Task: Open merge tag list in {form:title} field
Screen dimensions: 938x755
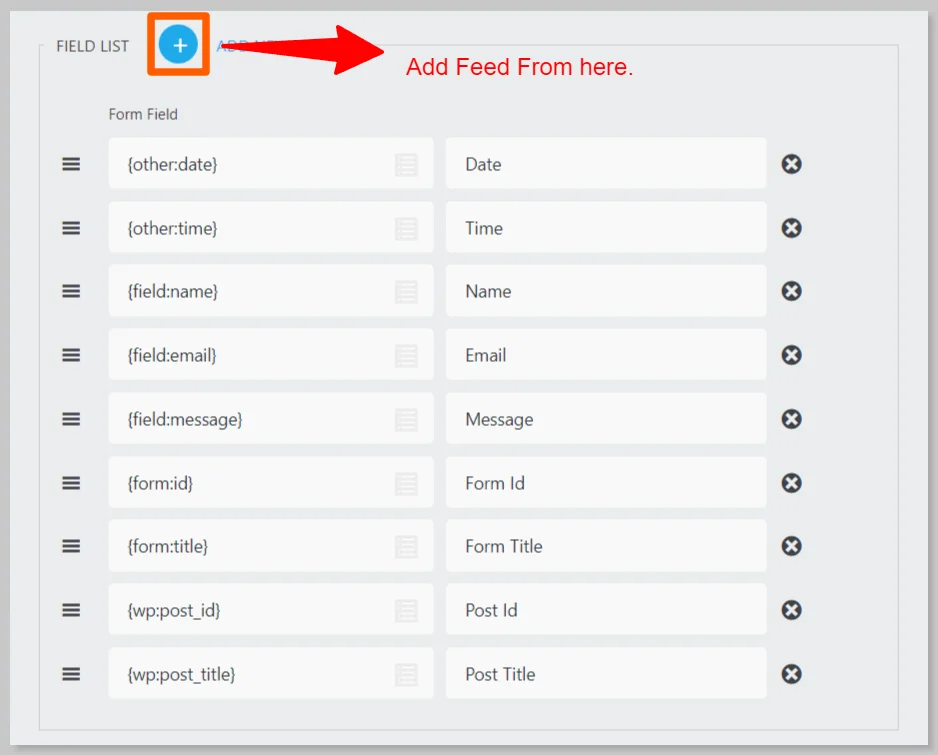Action: coord(406,547)
